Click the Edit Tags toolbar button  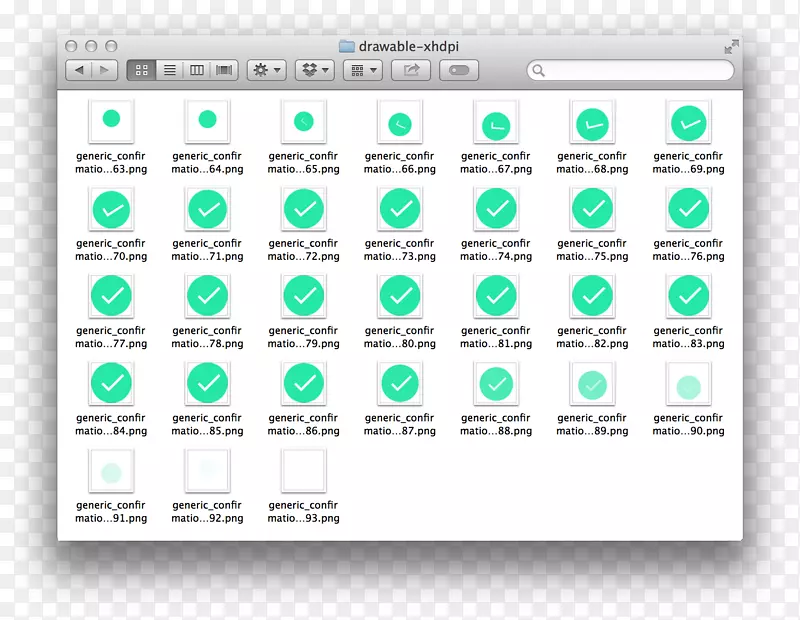pyautogui.click(x=459, y=70)
